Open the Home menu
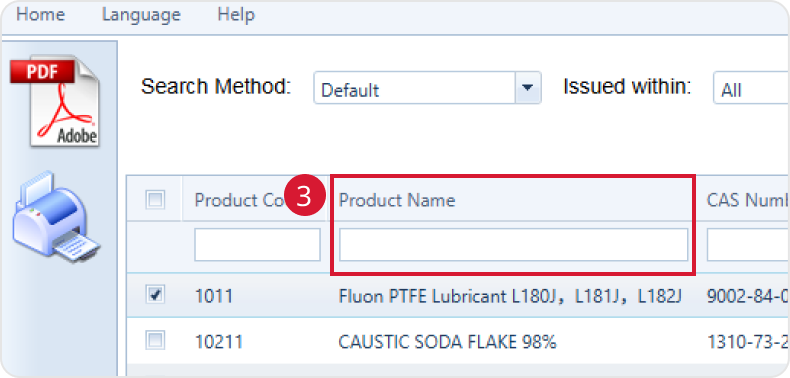790x378 pixels. pyautogui.click(x=40, y=15)
